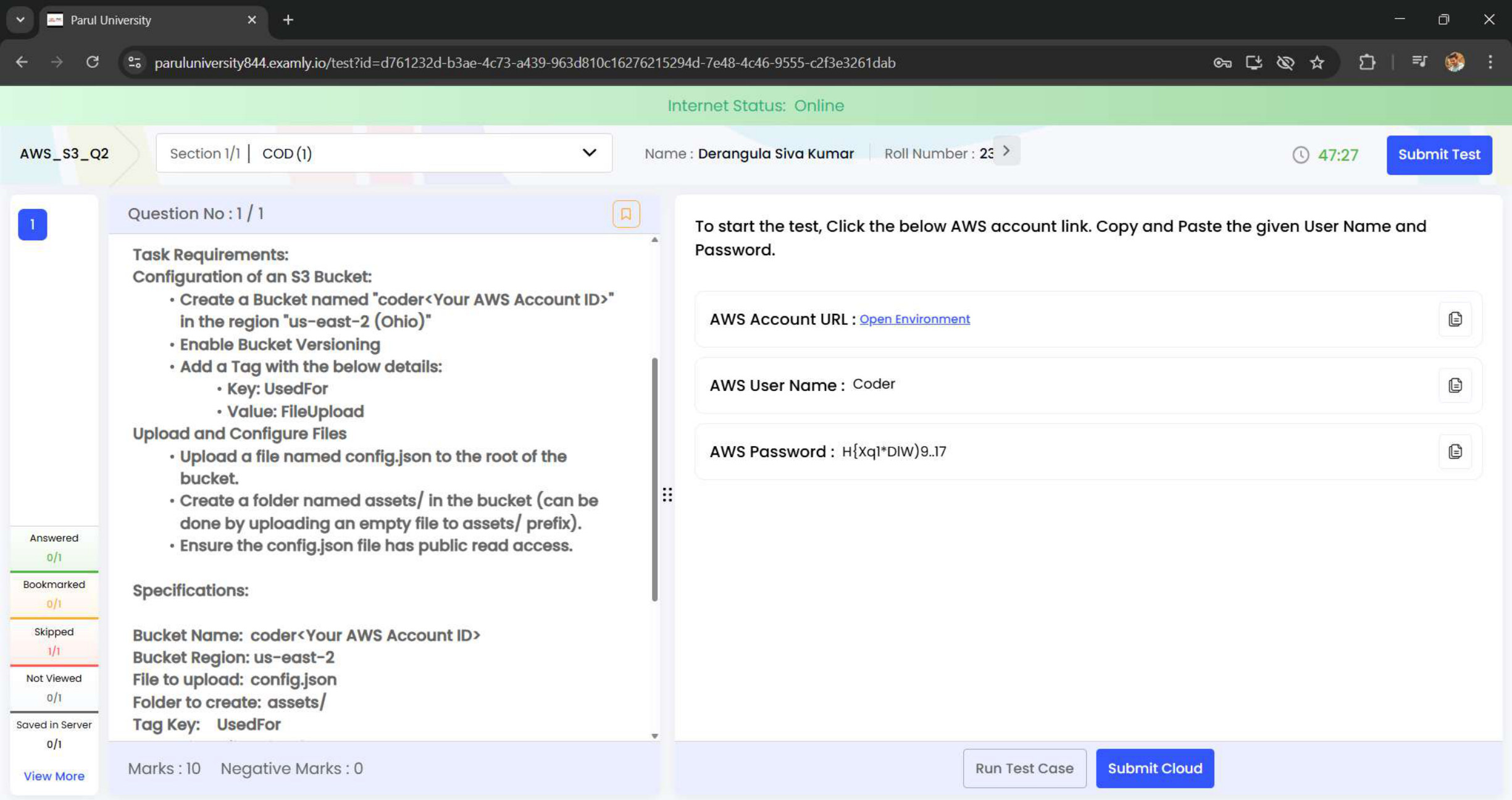Open the Open Environment link
Image resolution: width=1512 pixels, height=800 pixels.
[914, 319]
